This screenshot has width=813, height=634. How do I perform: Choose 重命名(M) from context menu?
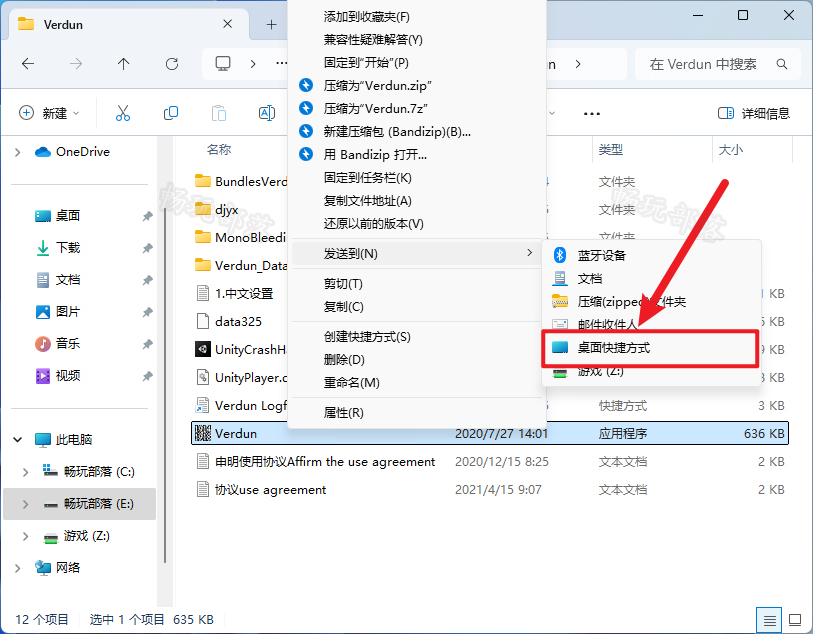417,383
